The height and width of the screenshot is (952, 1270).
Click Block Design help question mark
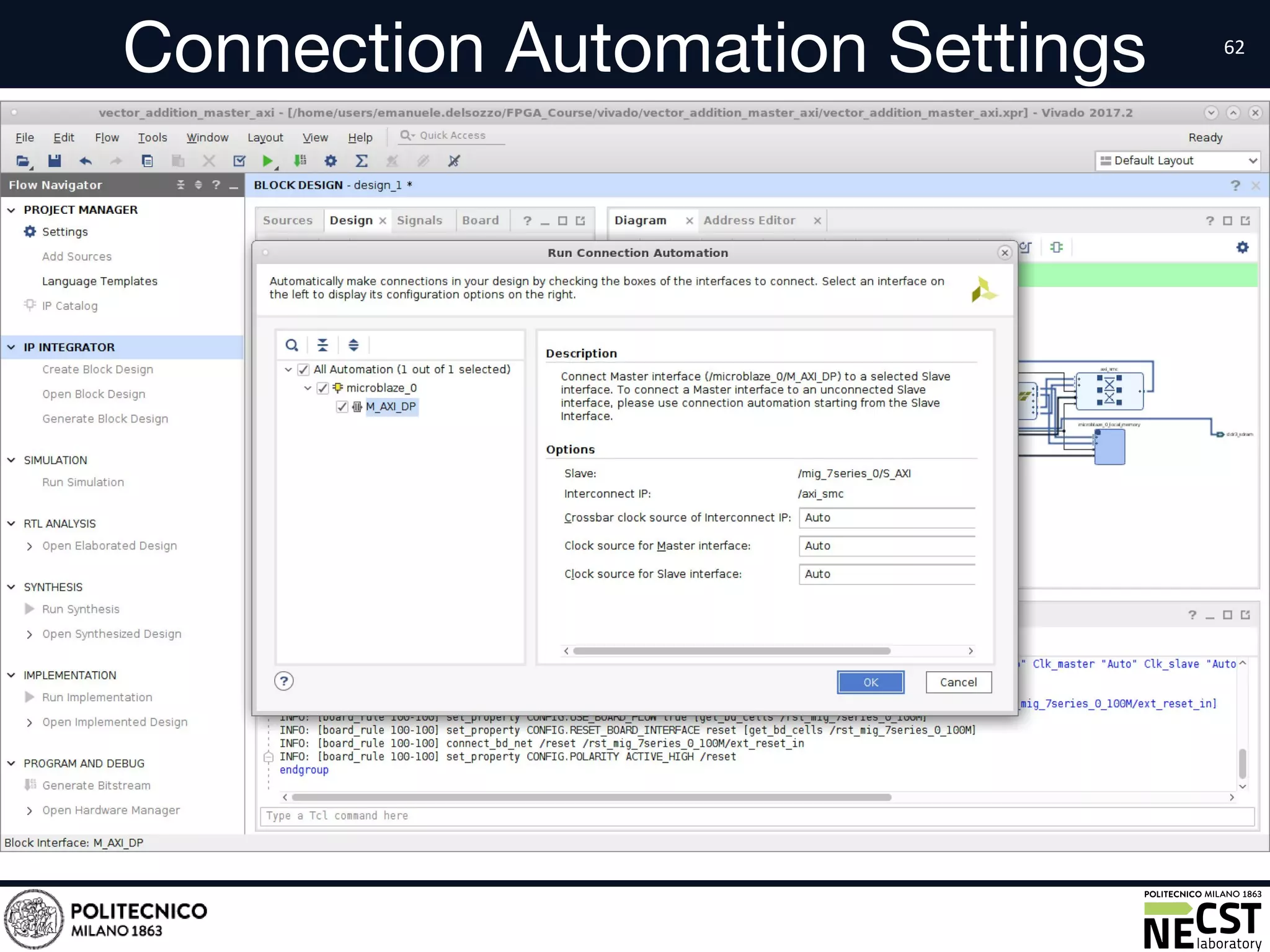[1235, 185]
